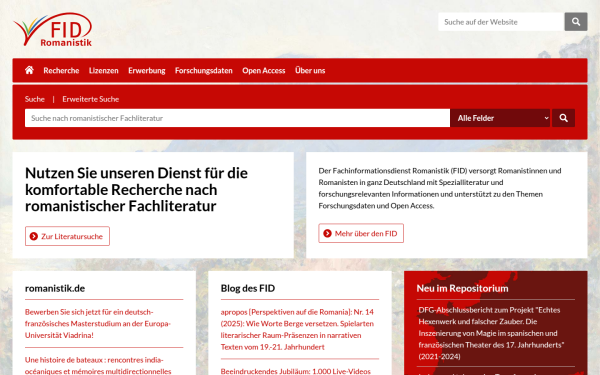
Task: Click the Nutzen Sie unseren Dienst headline
Action: point(136,189)
